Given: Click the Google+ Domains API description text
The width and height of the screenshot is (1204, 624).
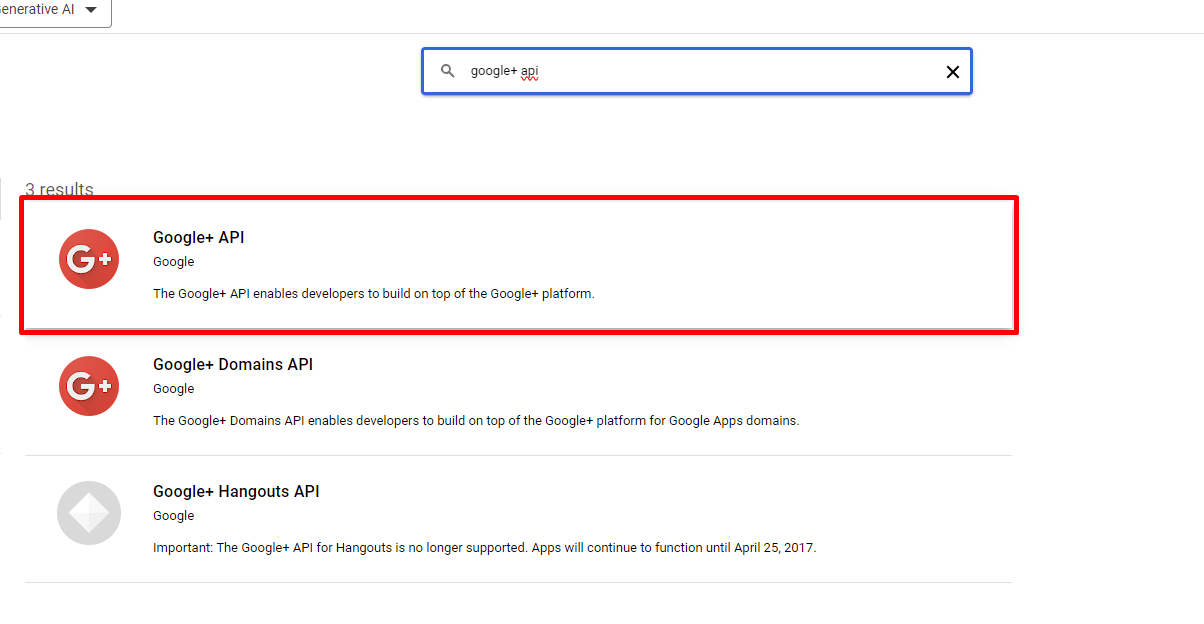Looking at the screenshot, I should pos(476,421).
